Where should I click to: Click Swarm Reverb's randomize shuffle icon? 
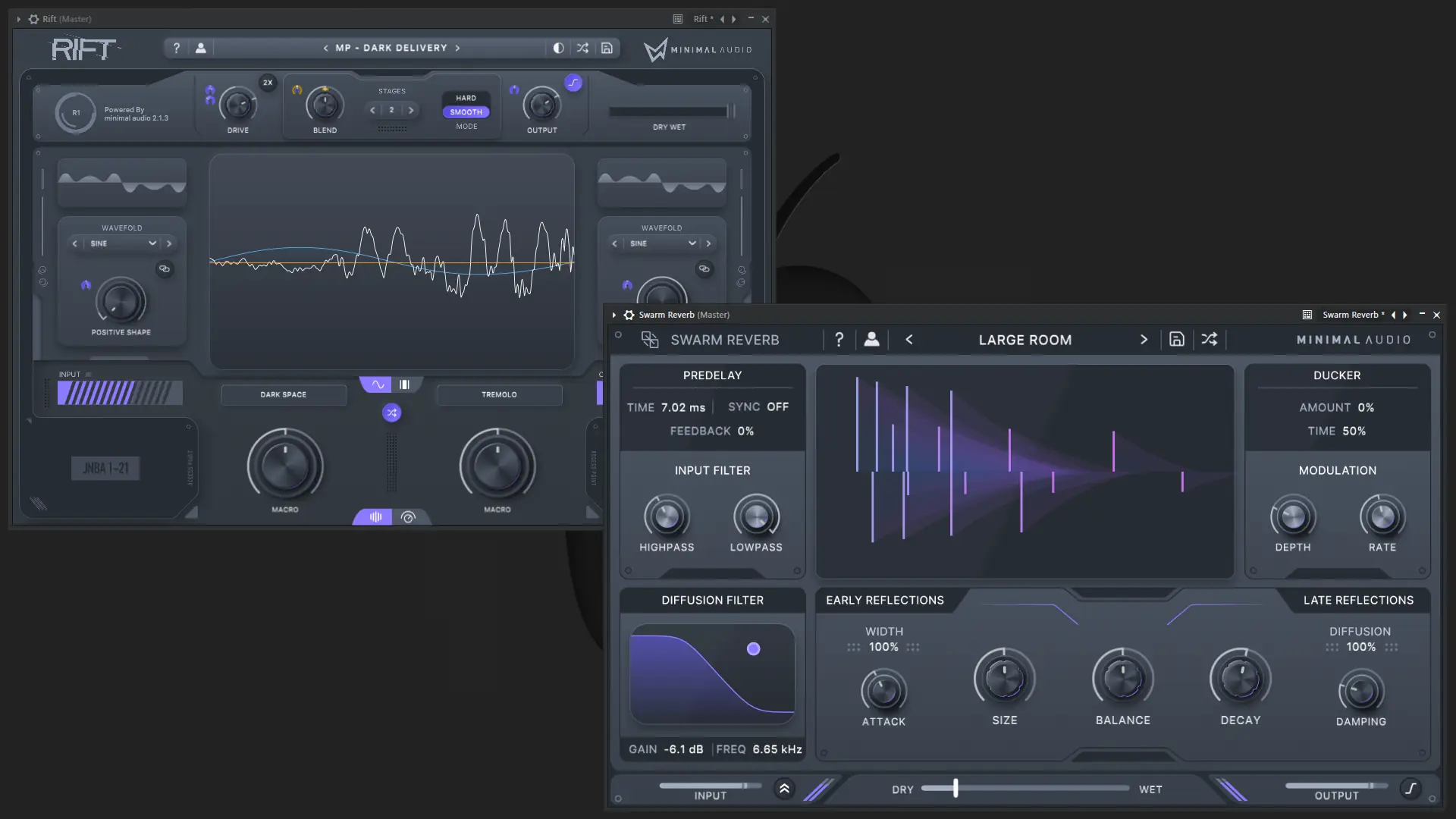1209,339
